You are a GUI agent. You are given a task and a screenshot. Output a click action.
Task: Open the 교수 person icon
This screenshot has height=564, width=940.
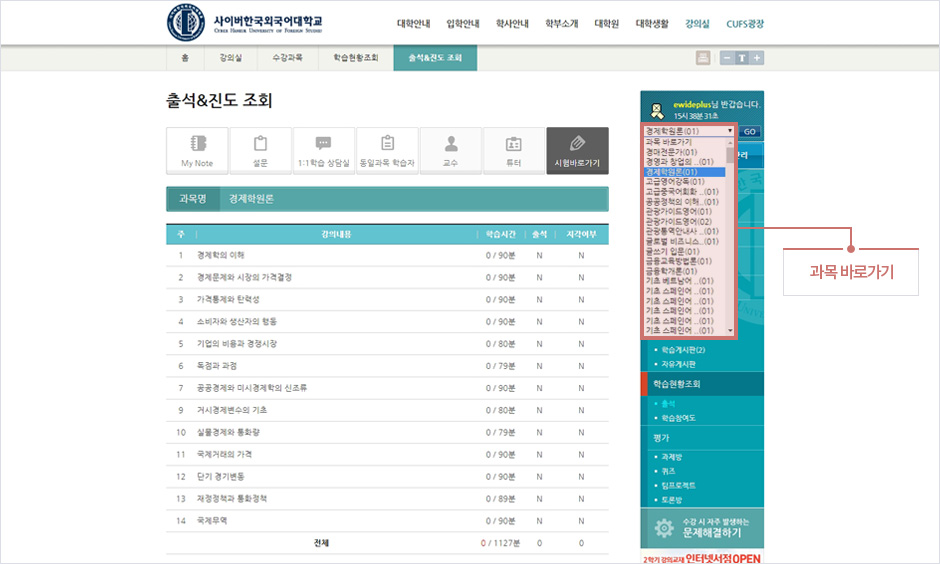point(450,151)
